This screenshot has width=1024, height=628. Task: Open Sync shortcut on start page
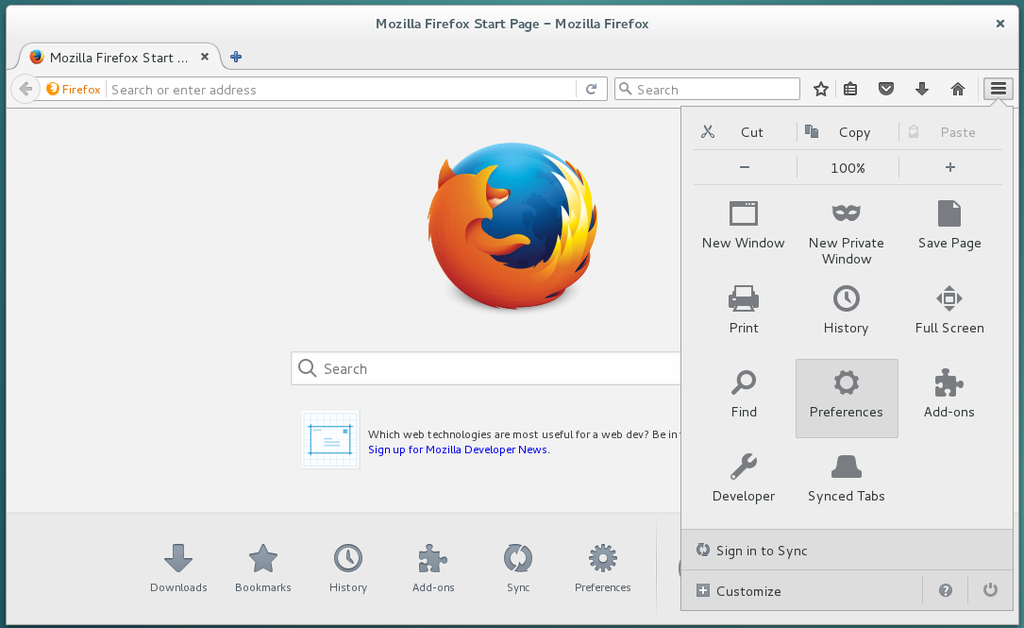pos(518,569)
